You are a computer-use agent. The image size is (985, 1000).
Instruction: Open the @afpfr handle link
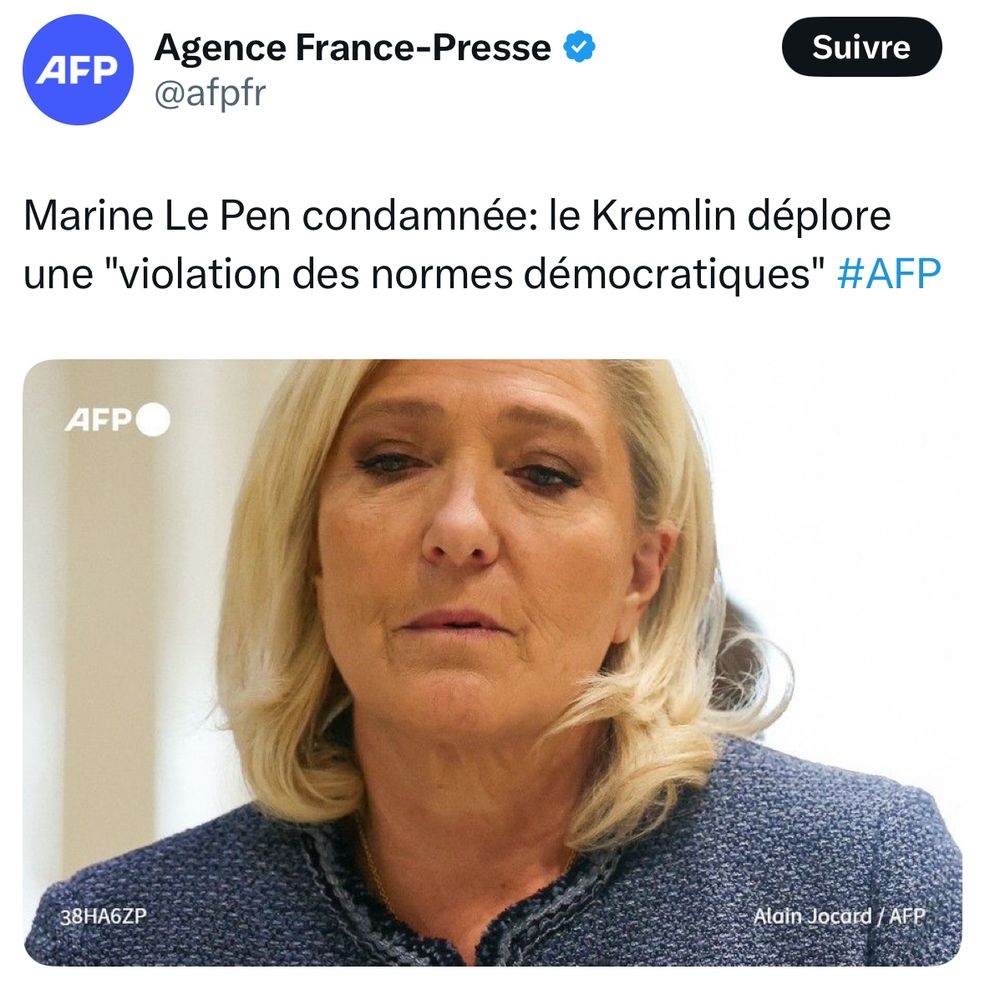click(210, 93)
